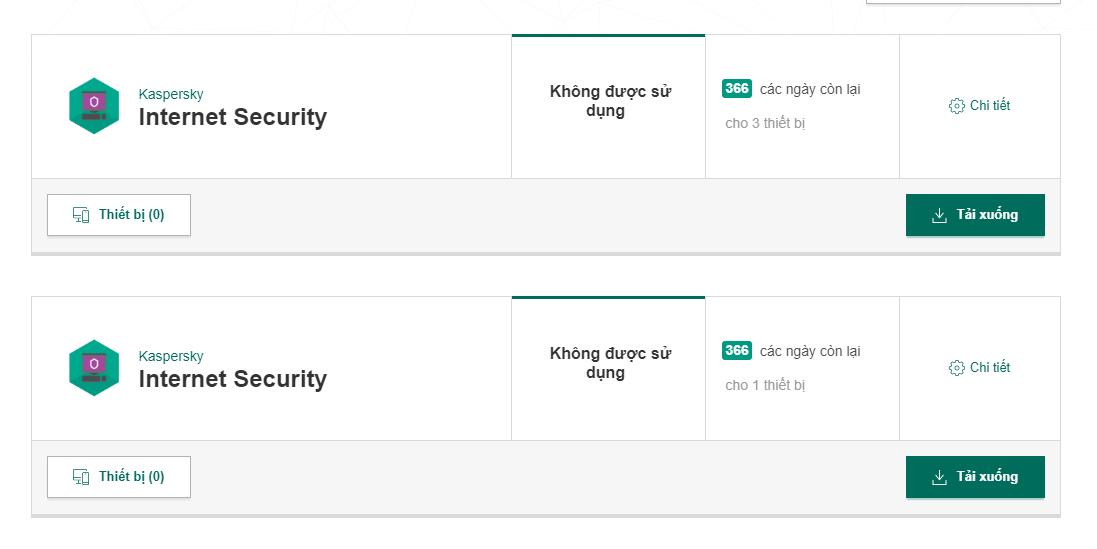The image size is (1097, 549).
Task: Click the first Kaspersky Internet Security hexagon icon
Action: pyautogui.click(x=94, y=106)
